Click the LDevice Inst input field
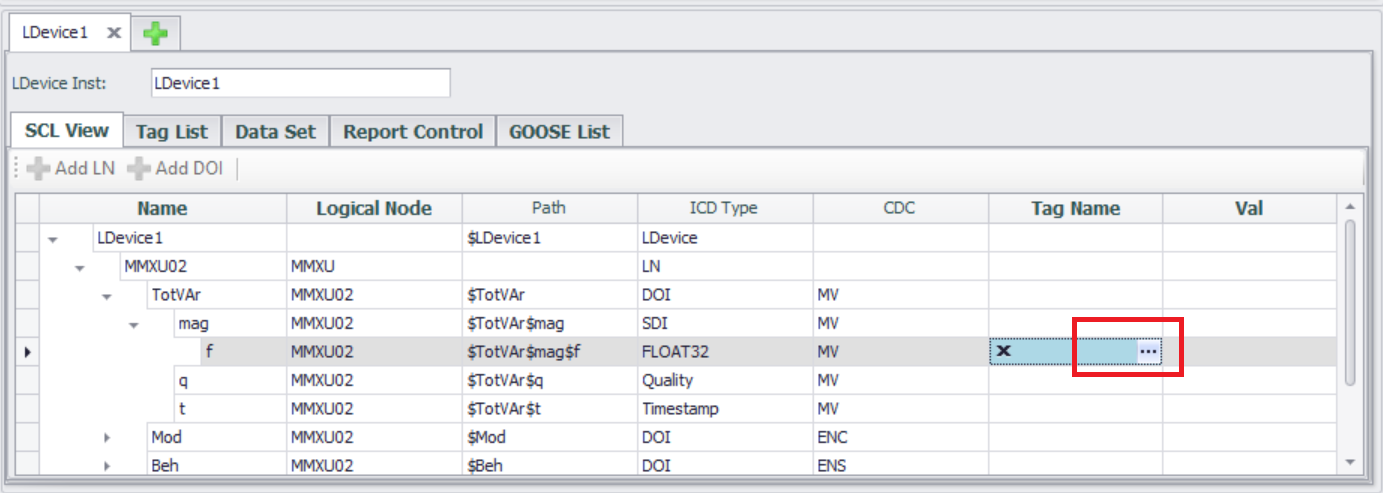 click(300, 83)
